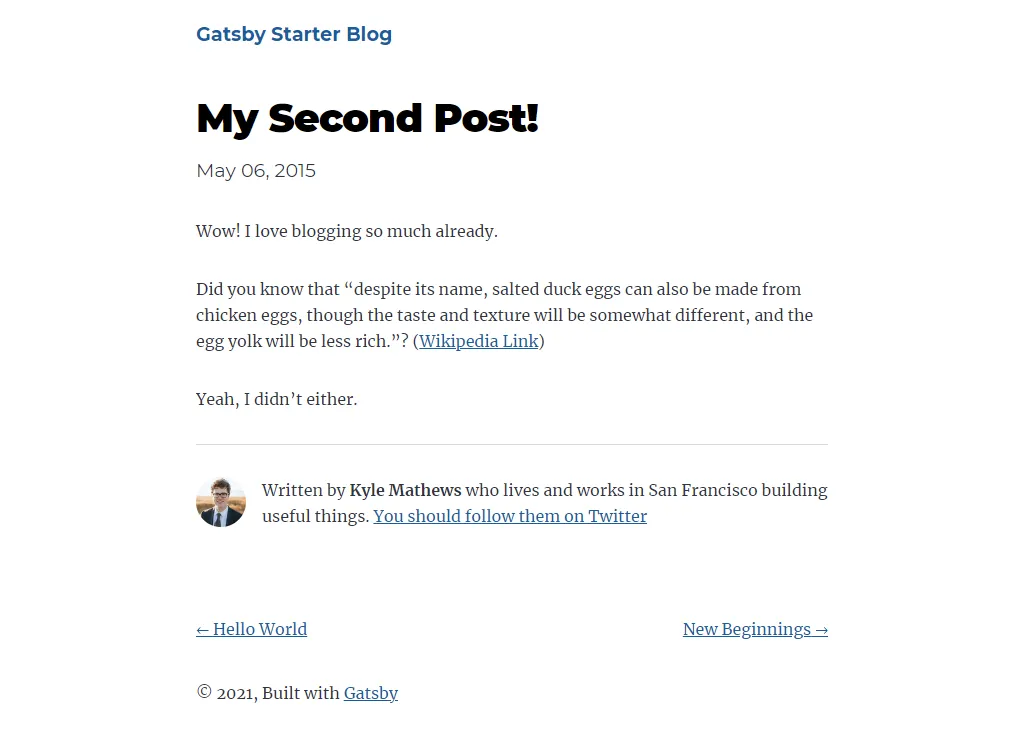1023x730 pixels.
Task: Click the 'Wow! I love blogging' paragraph
Action: click(346, 231)
